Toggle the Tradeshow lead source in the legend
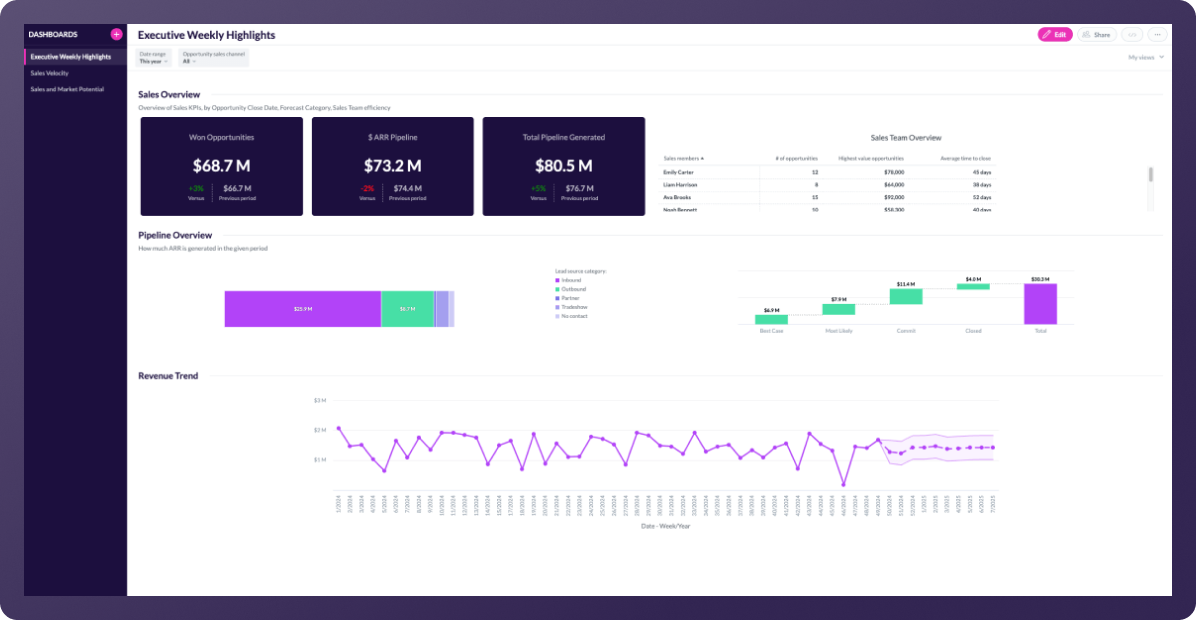The height and width of the screenshot is (620, 1196). tap(557, 307)
